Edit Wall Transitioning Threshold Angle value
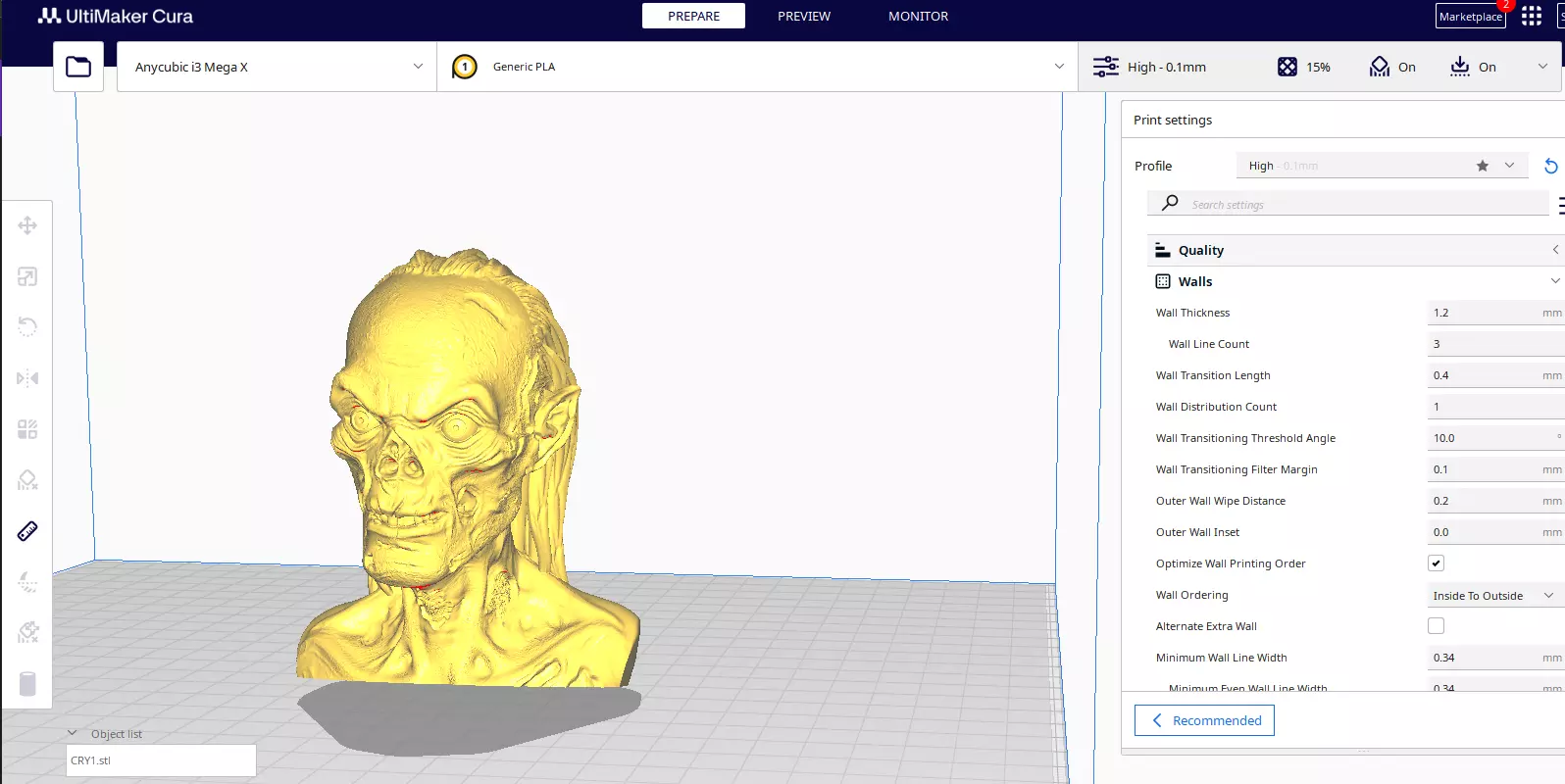Image resolution: width=1565 pixels, height=784 pixels. point(1494,438)
